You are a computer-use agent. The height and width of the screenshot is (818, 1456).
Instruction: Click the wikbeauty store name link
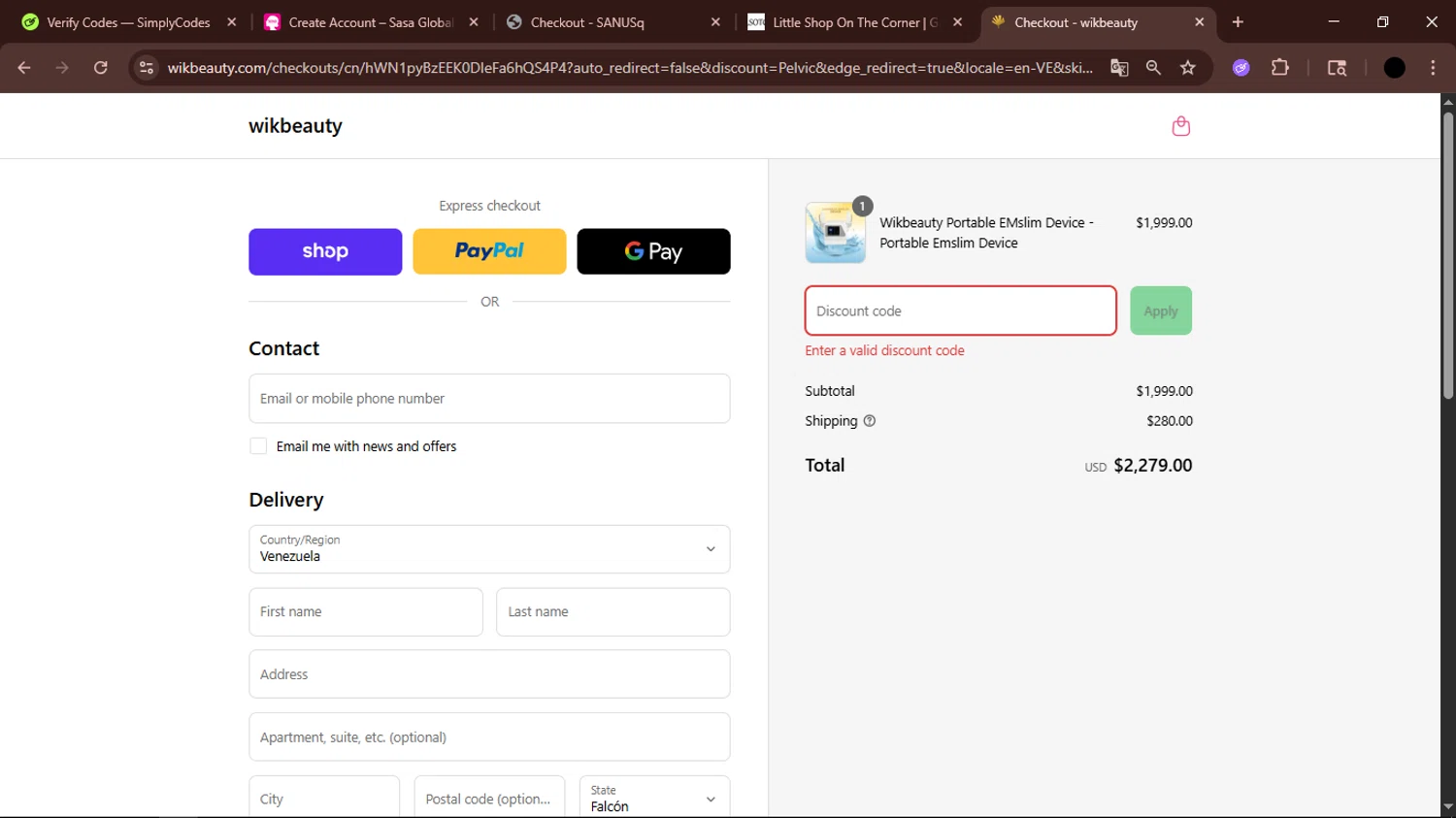tap(295, 126)
